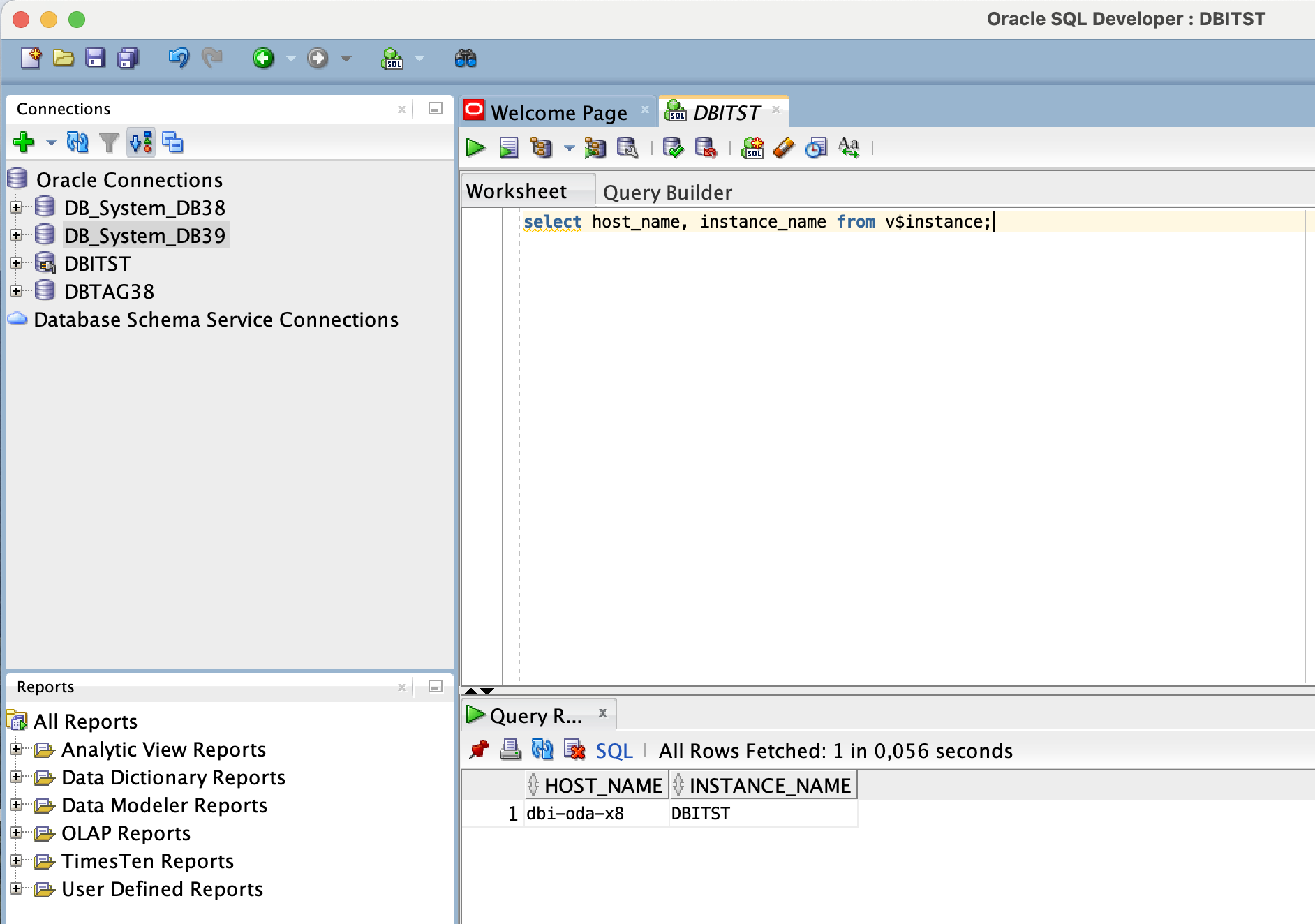The width and height of the screenshot is (1315, 924).
Task: Switch to the Welcome Page tab
Action: point(558,112)
